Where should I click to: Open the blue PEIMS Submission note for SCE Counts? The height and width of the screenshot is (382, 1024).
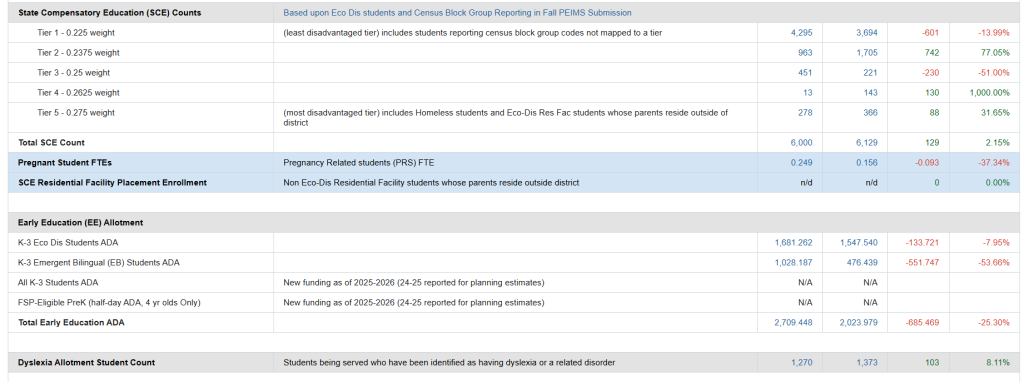click(457, 12)
